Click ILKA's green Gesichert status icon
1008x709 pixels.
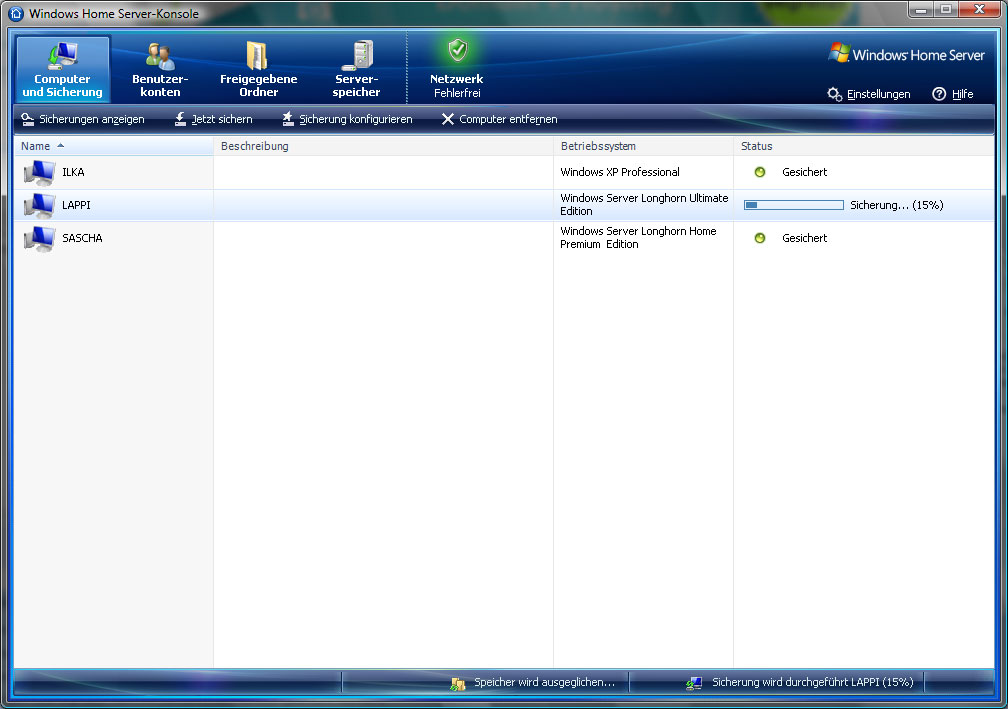tap(760, 172)
